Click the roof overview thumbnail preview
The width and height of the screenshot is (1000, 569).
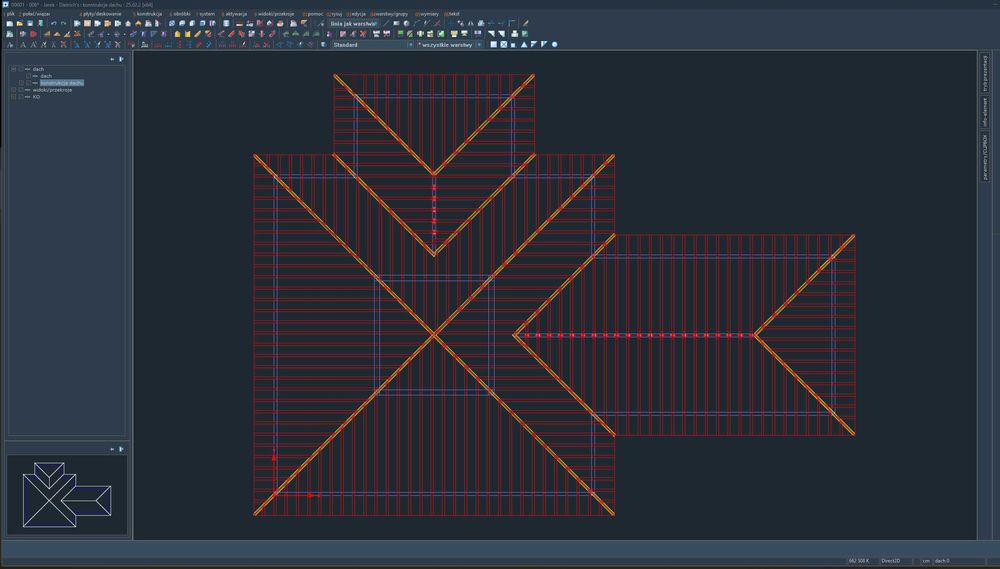pyautogui.click(x=66, y=493)
